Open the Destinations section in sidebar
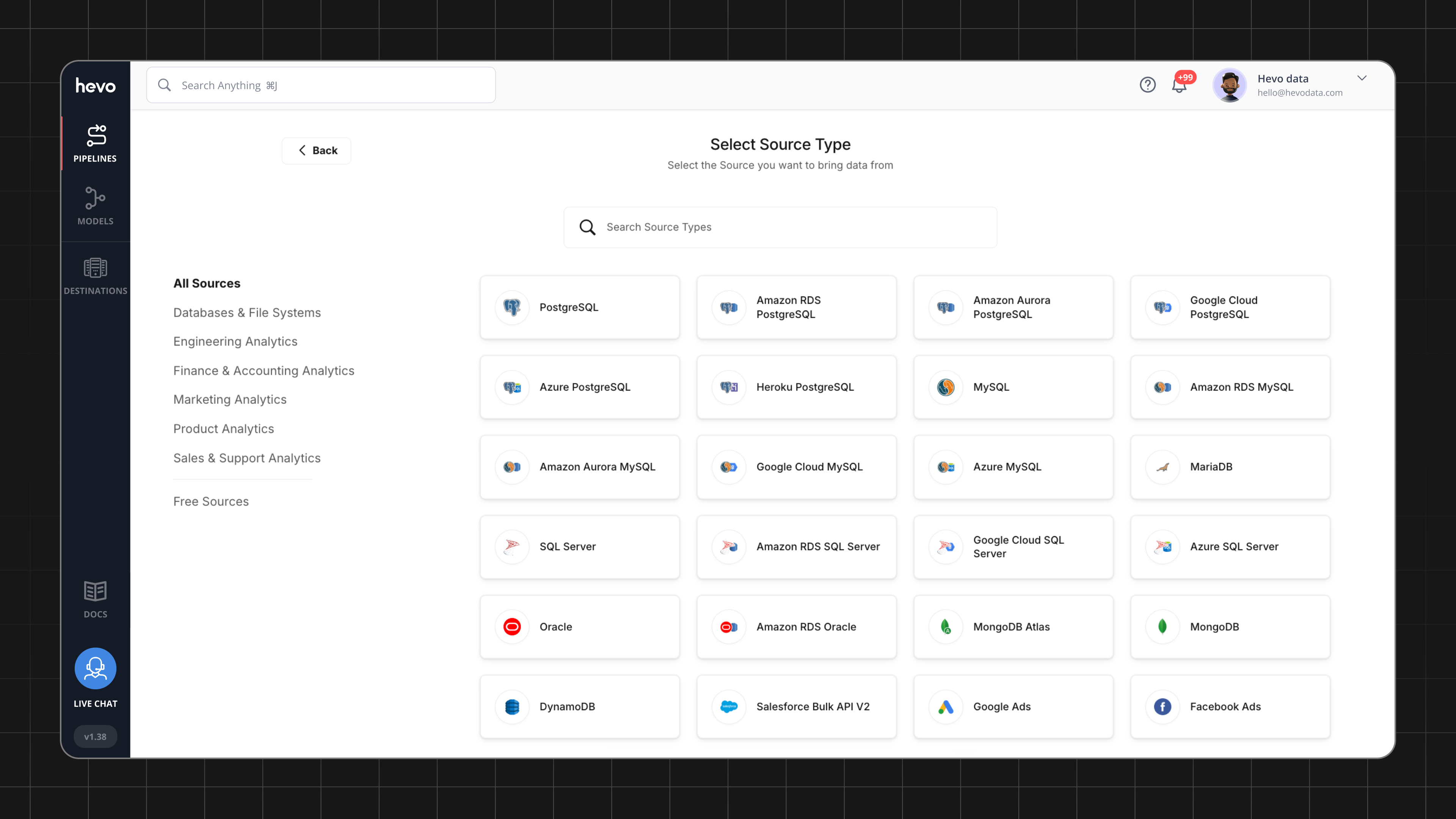 click(96, 276)
